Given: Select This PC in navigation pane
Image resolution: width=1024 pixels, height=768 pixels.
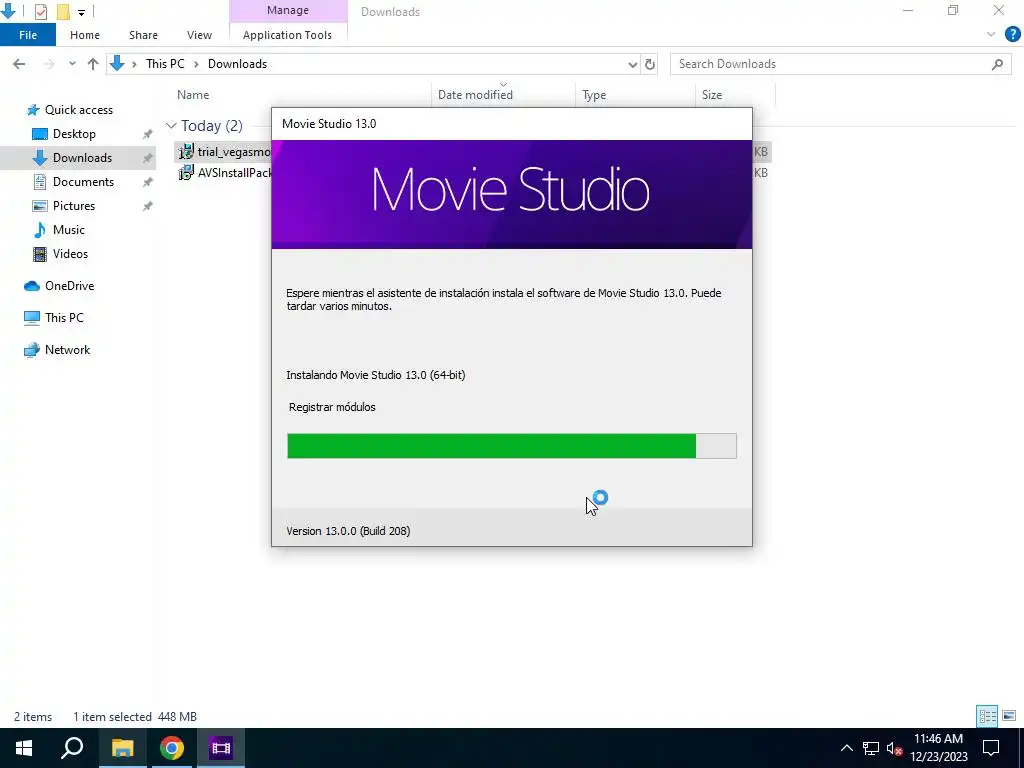Looking at the screenshot, I should pos(64,318).
